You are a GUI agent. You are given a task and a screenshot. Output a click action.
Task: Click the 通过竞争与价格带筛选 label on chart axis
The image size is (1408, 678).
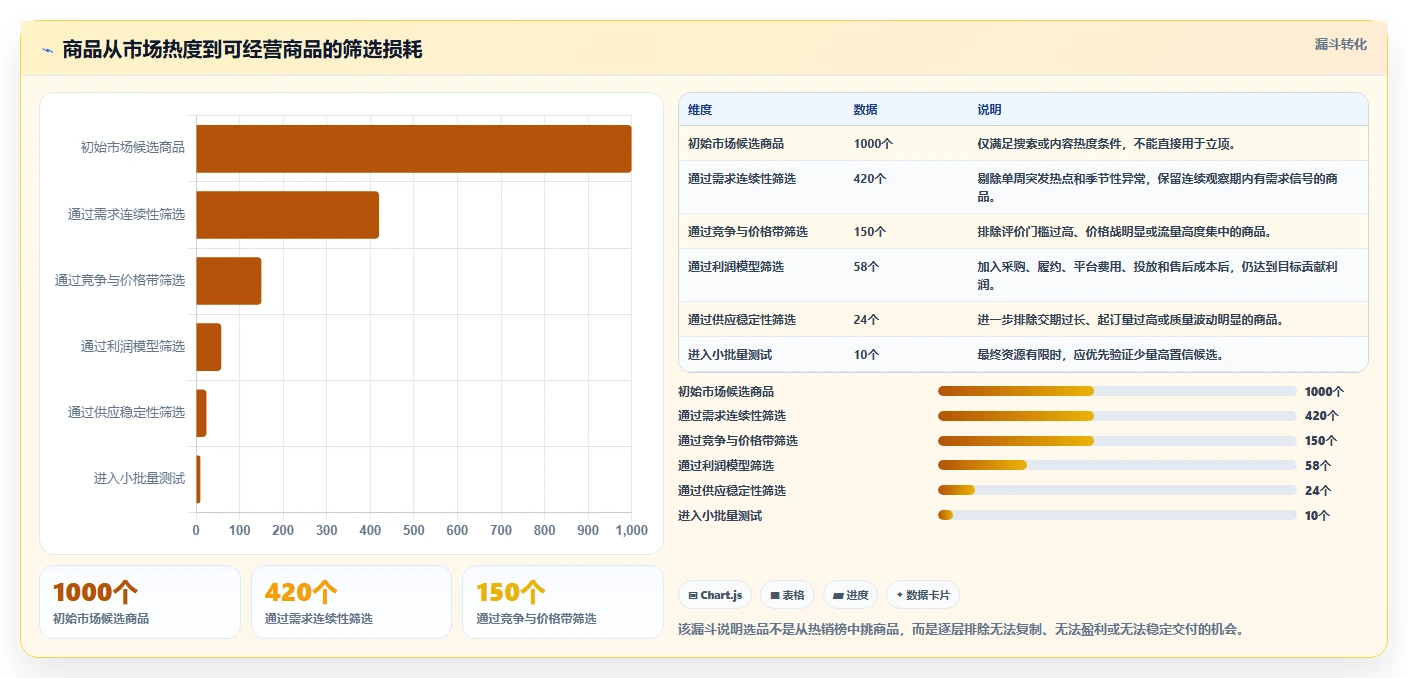click(x=120, y=280)
